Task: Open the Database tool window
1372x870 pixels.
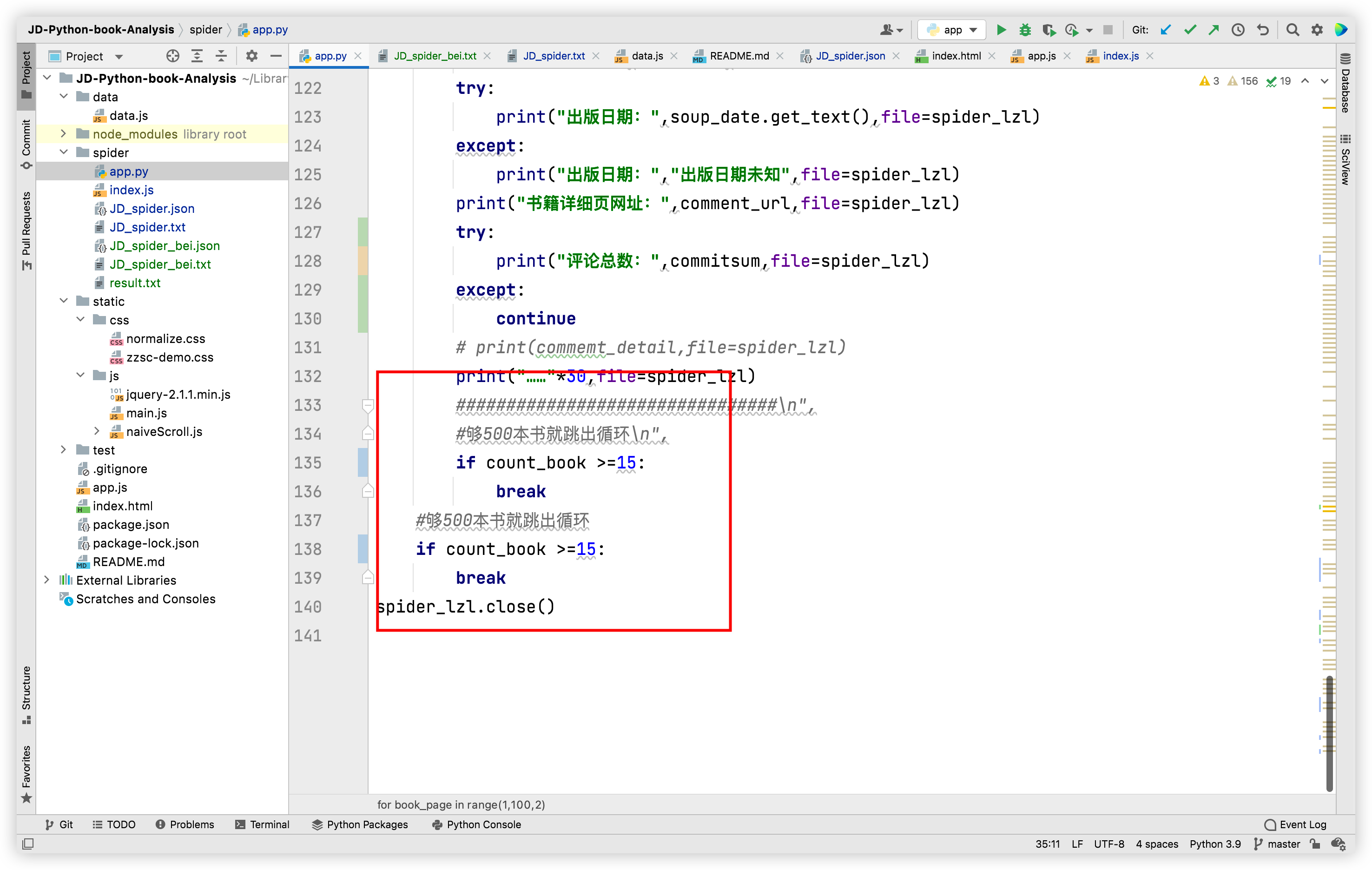Action: coord(1345,84)
